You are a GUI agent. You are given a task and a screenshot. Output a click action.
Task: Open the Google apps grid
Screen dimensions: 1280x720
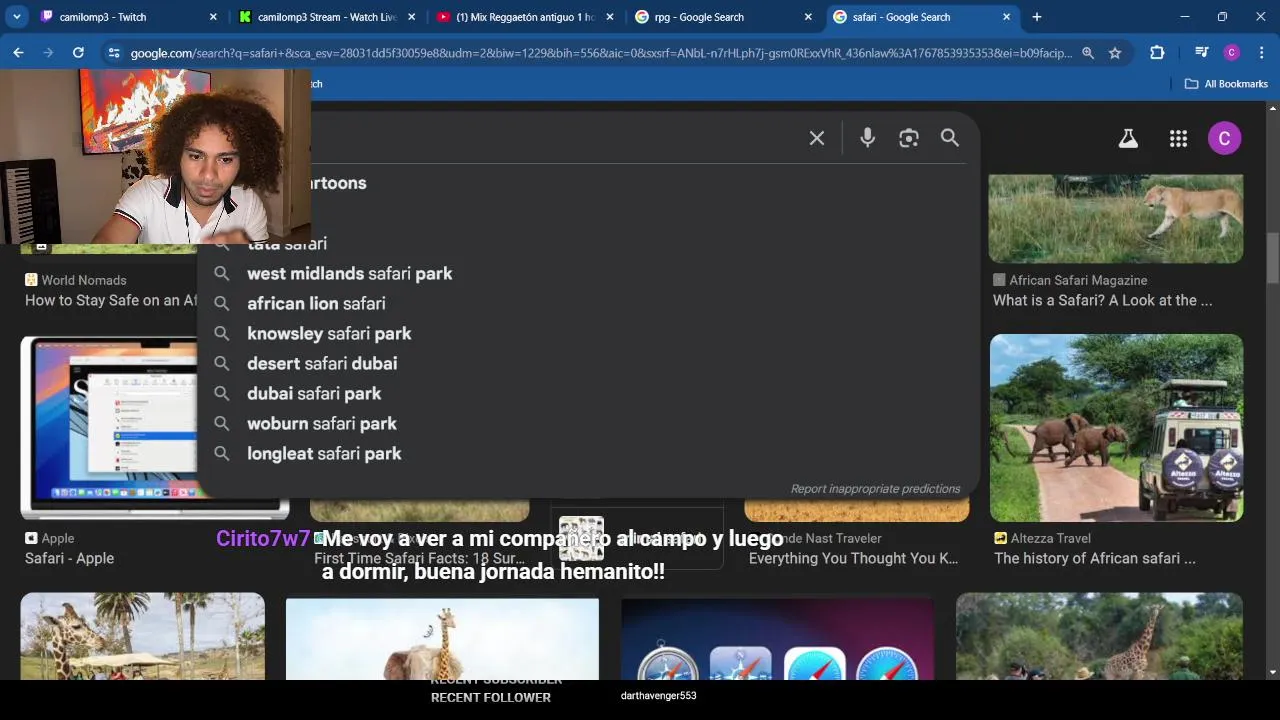(x=1178, y=139)
